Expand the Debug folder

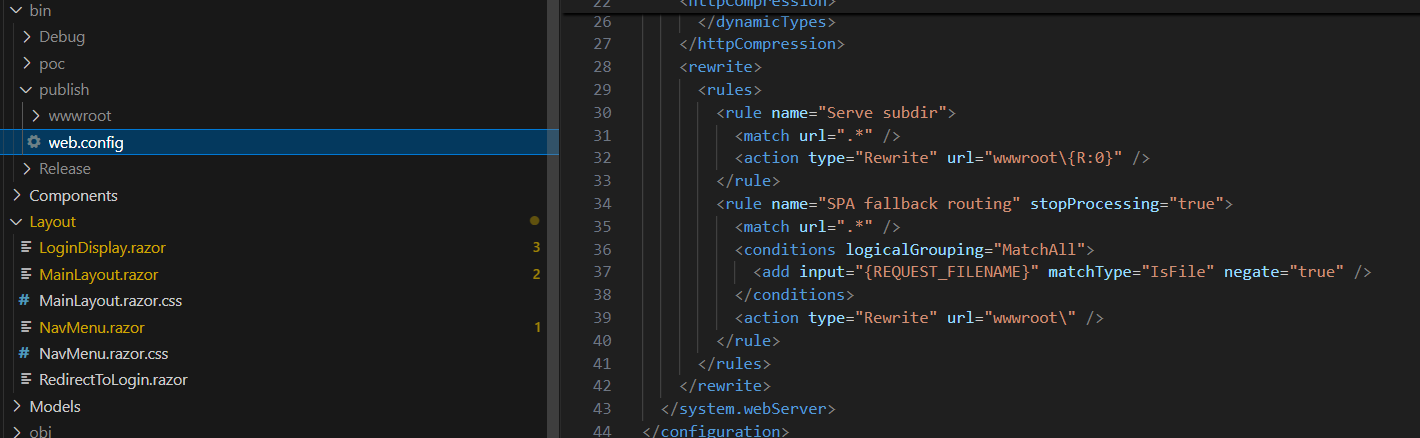[x=27, y=37]
